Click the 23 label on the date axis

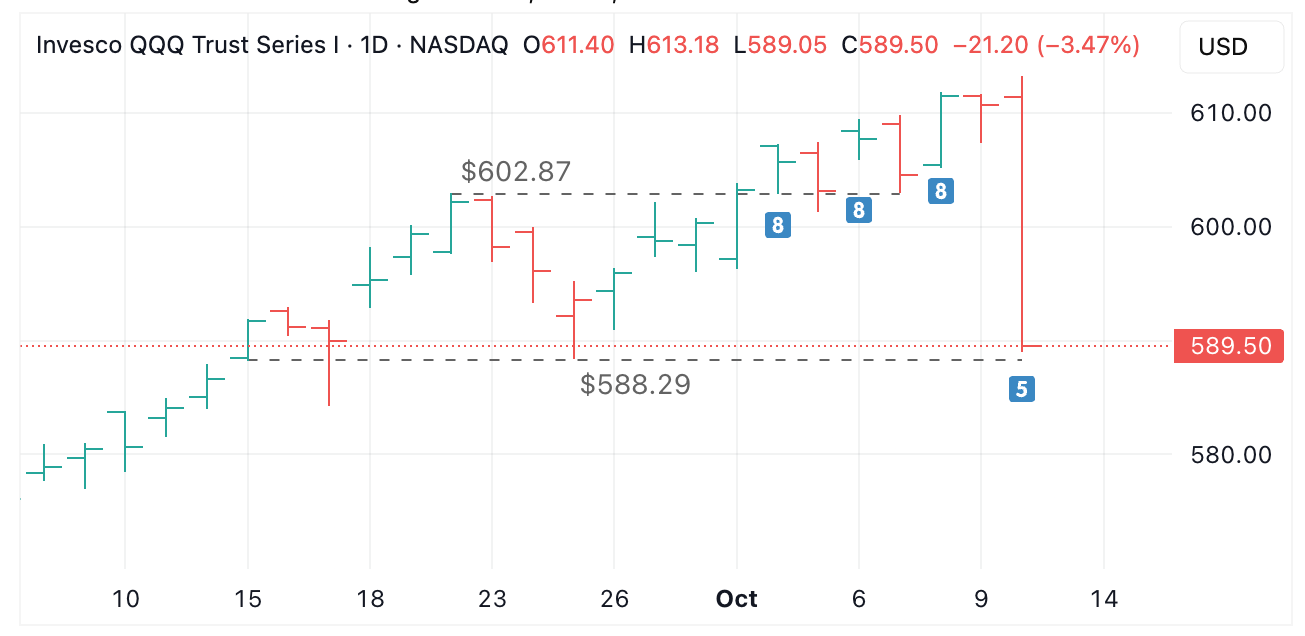coord(492,599)
